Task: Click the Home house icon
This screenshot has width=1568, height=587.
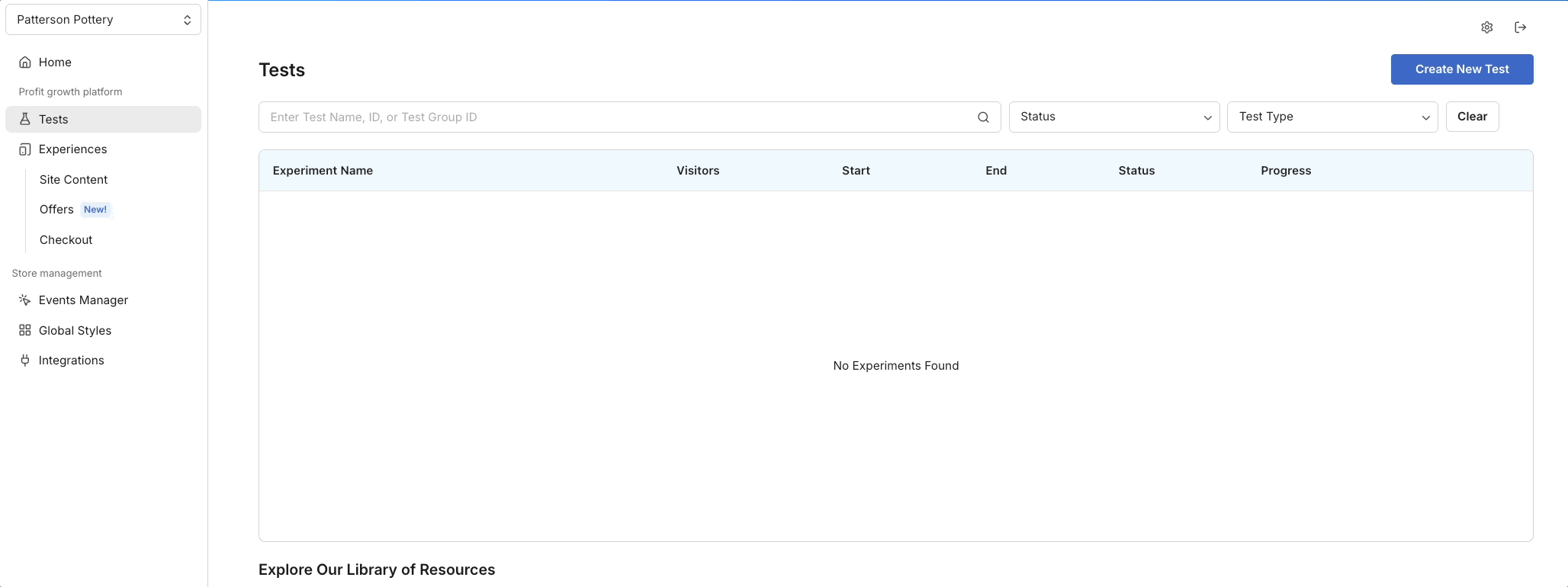Action: (x=25, y=63)
